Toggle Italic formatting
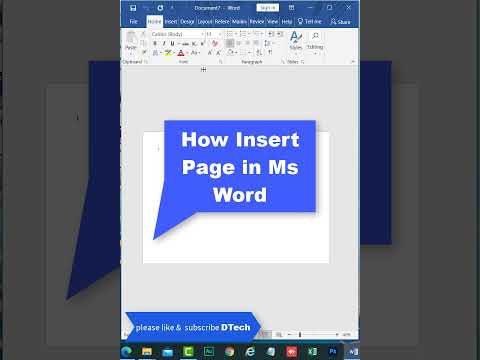The height and width of the screenshot is (360, 480). [x=164, y=43]
